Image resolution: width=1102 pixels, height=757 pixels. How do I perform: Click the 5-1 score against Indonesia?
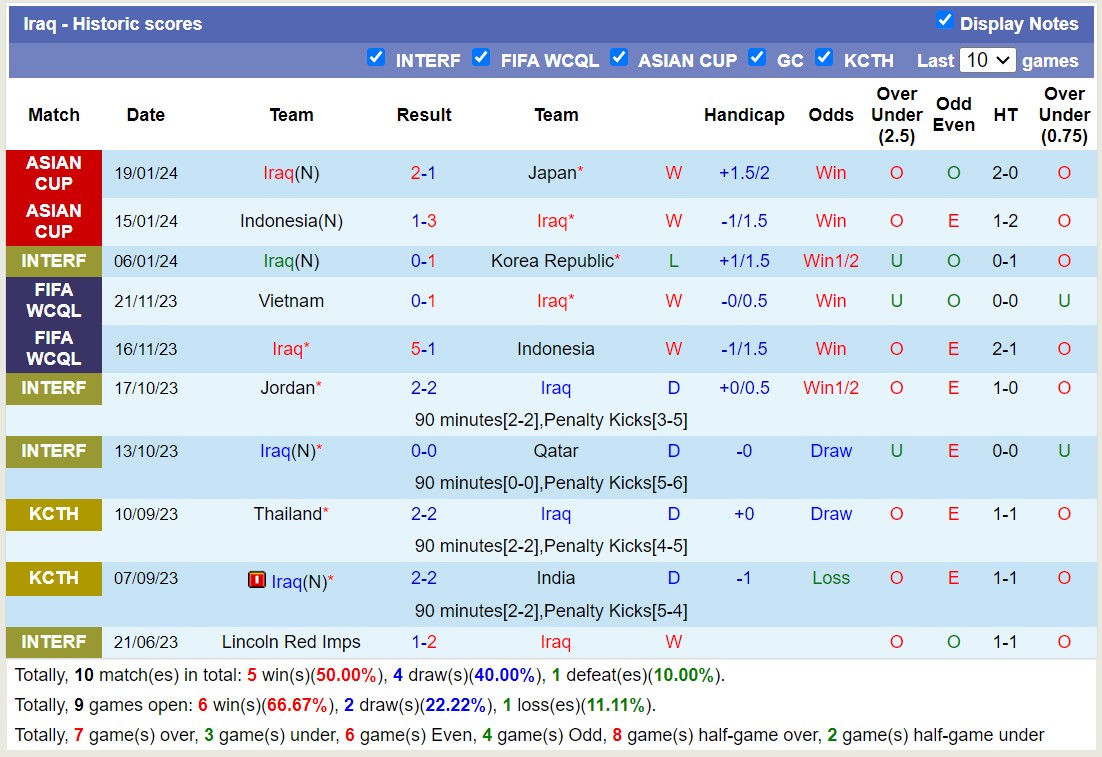[423, 349]
